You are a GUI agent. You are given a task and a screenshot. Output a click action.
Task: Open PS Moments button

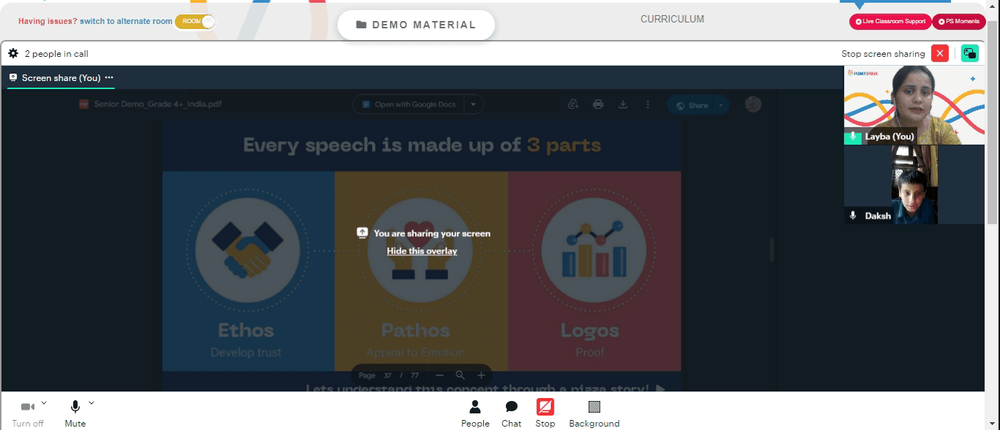[x=959, y=22]
